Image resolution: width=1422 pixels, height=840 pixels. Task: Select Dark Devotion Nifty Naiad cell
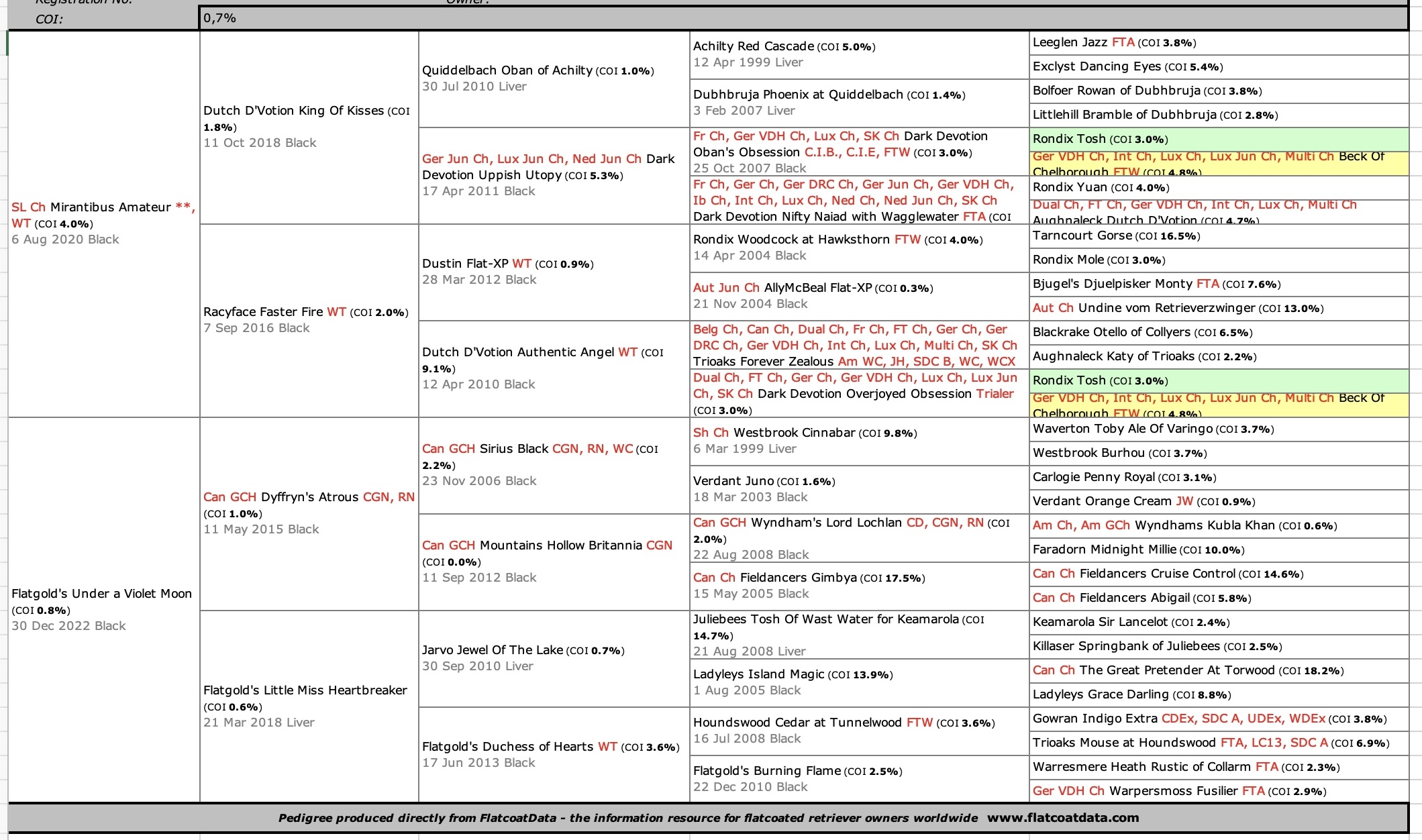tap(860, 200)
